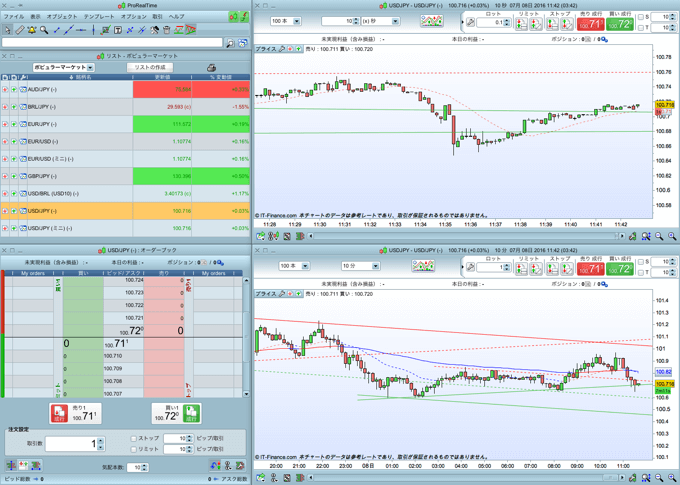Click the top chart horizontal time scrollbar
This screenshot has width=680, height=485.
pyautogui.click(x=465, y=236)
